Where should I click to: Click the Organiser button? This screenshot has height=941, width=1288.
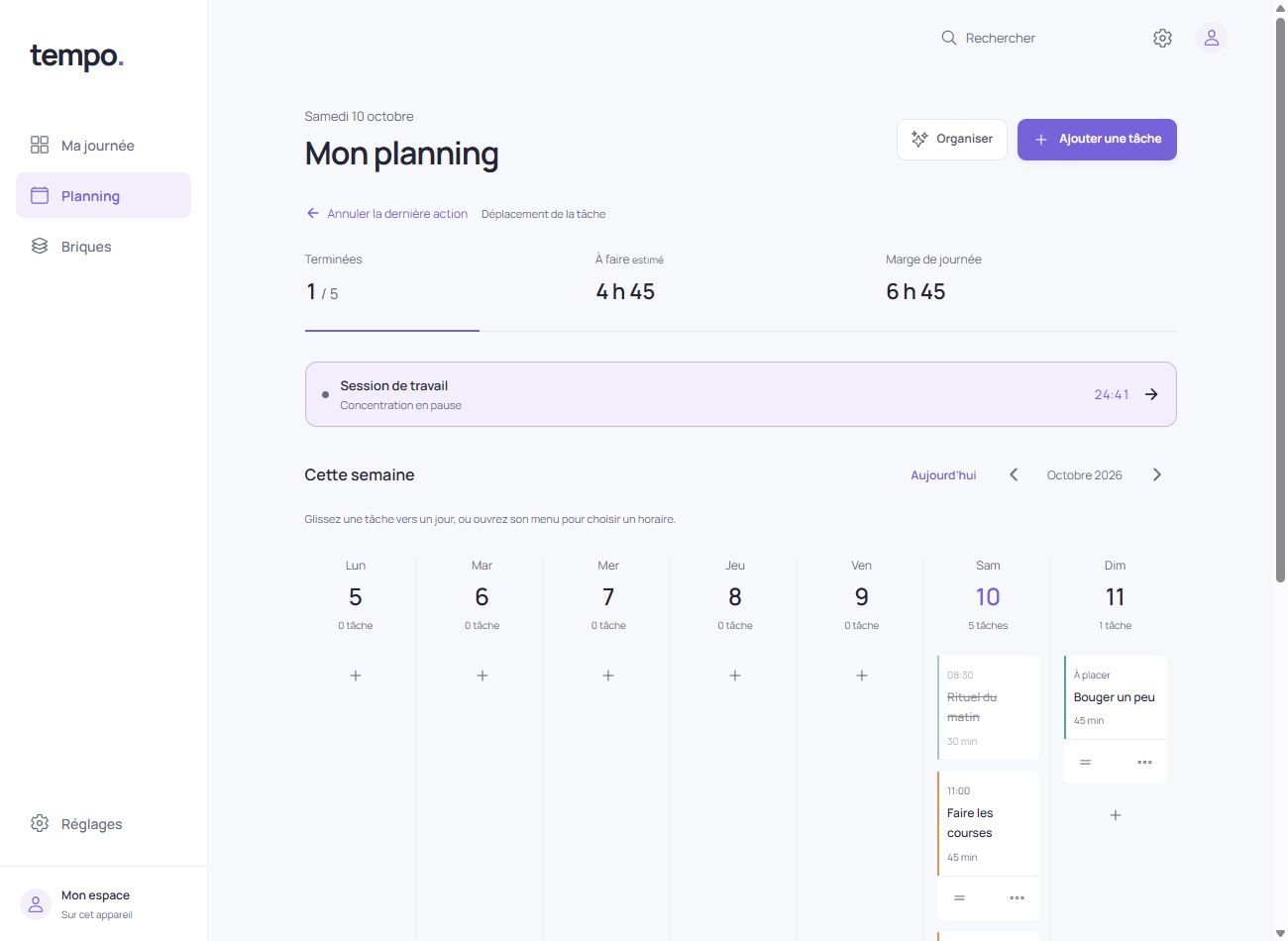coord(952,140)
